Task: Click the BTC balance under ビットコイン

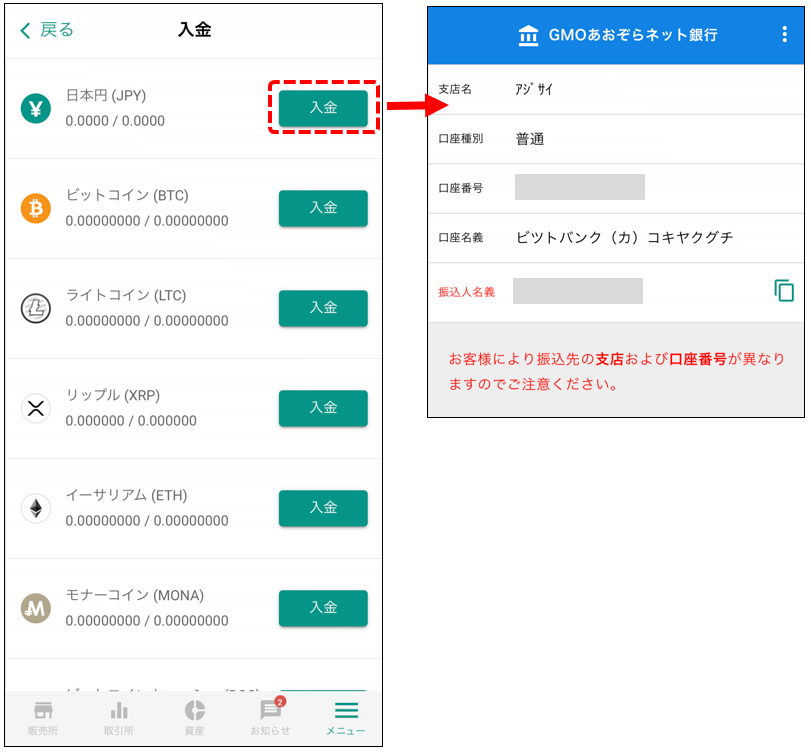Action: click(147, 221)
